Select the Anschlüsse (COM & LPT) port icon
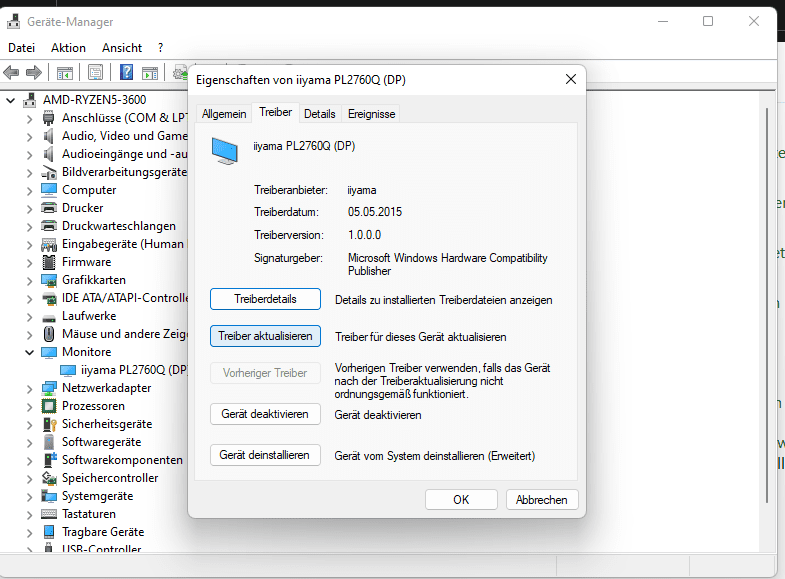 [x=49, y=118]
